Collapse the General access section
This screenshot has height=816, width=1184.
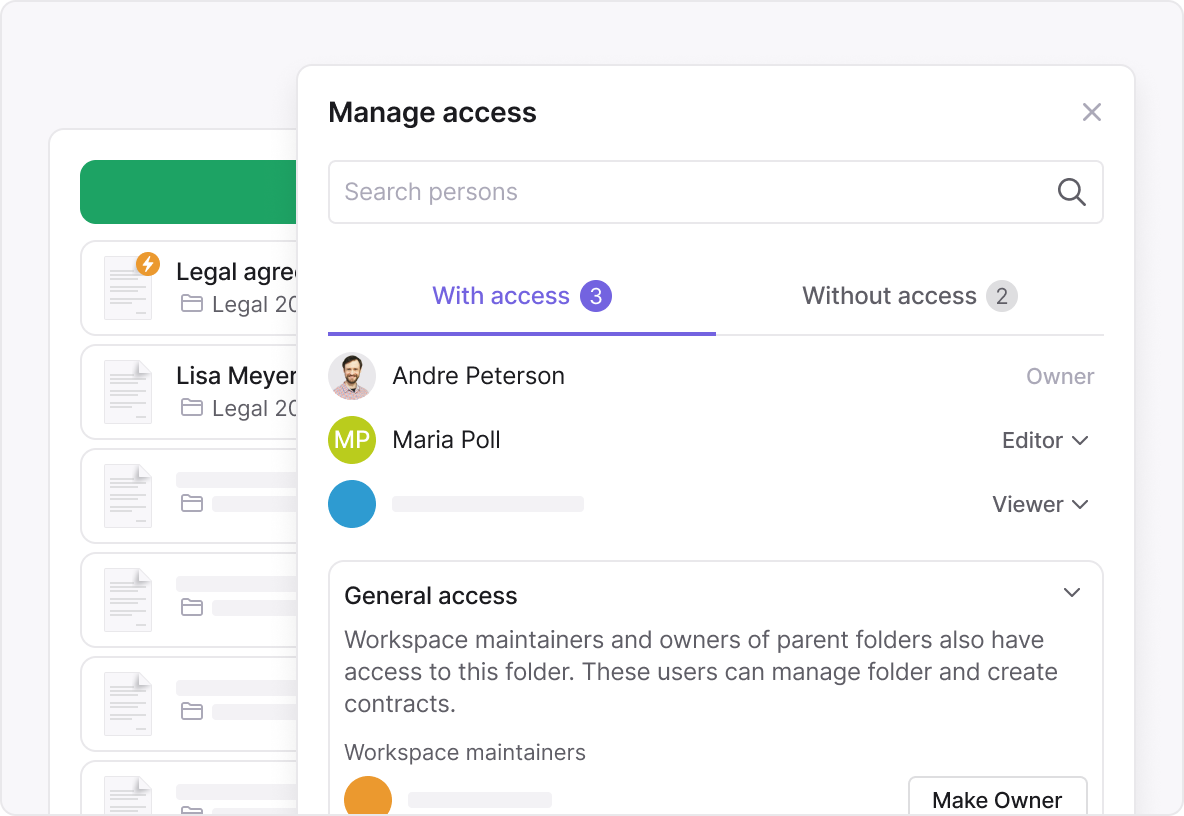(x=1072, y=593)
